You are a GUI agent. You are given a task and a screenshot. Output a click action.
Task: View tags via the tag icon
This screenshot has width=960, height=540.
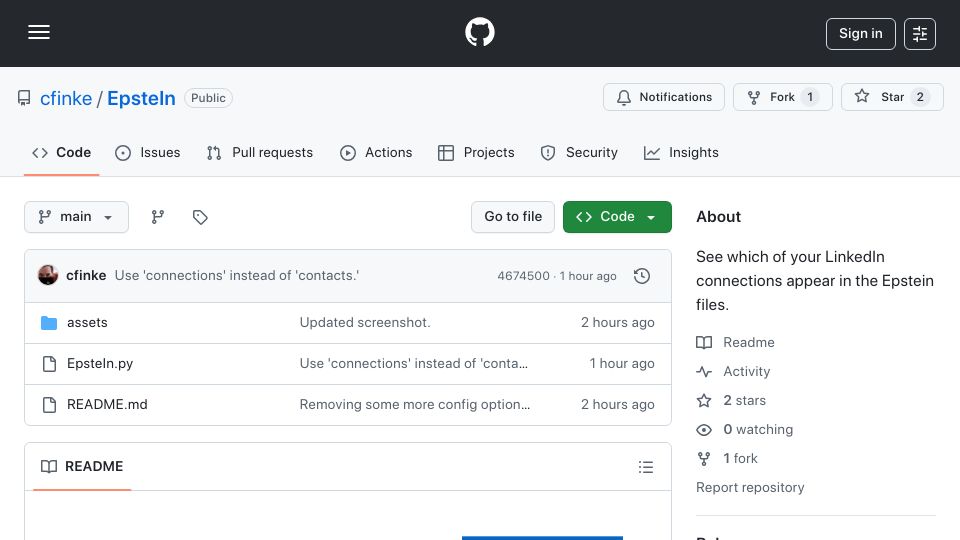[200, 217]
